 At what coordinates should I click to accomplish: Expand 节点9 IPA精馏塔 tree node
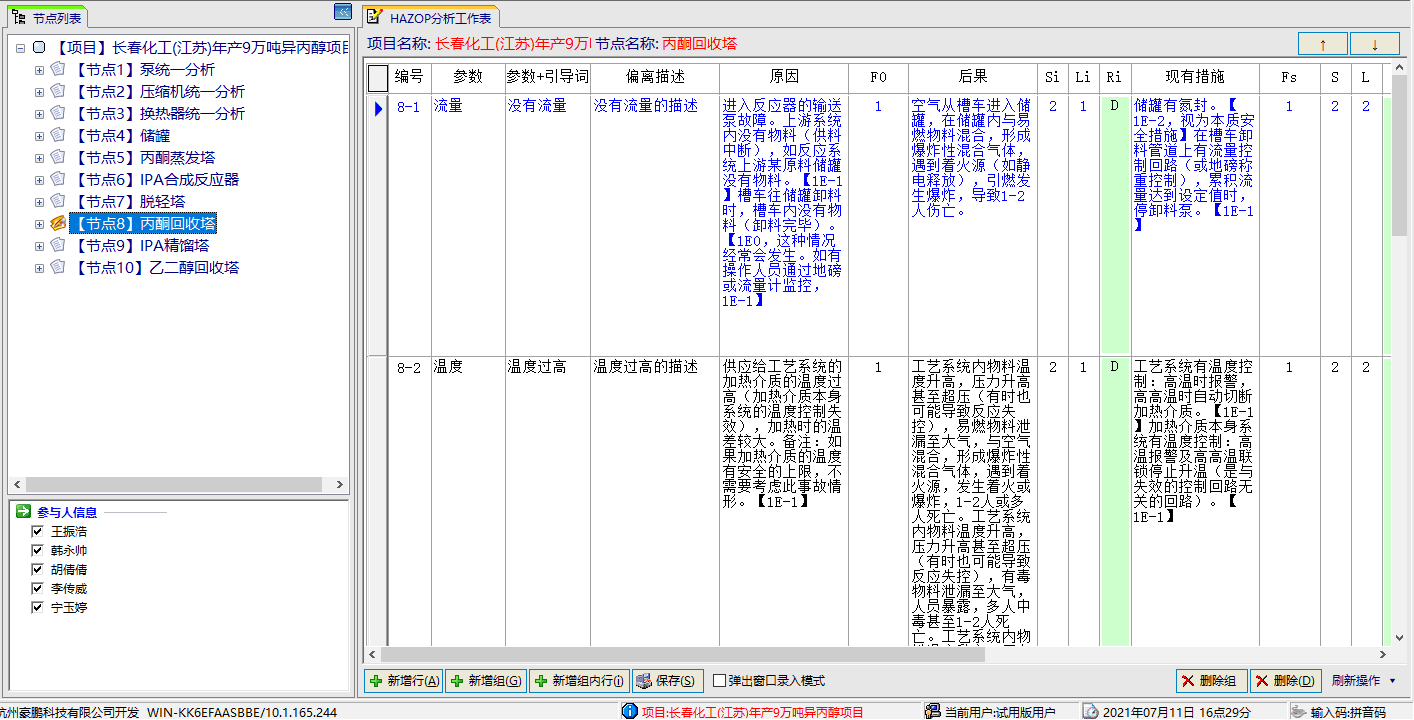(x=39, y=246)
